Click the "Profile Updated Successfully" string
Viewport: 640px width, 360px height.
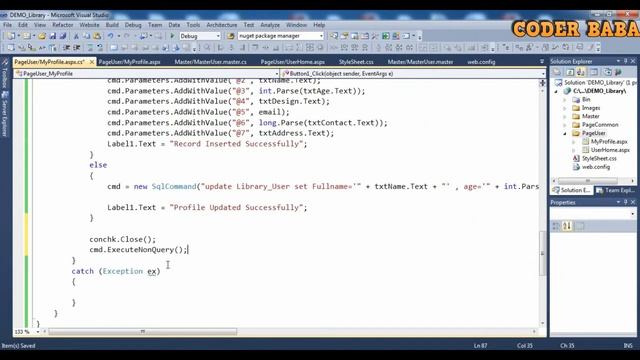point(236,207)
